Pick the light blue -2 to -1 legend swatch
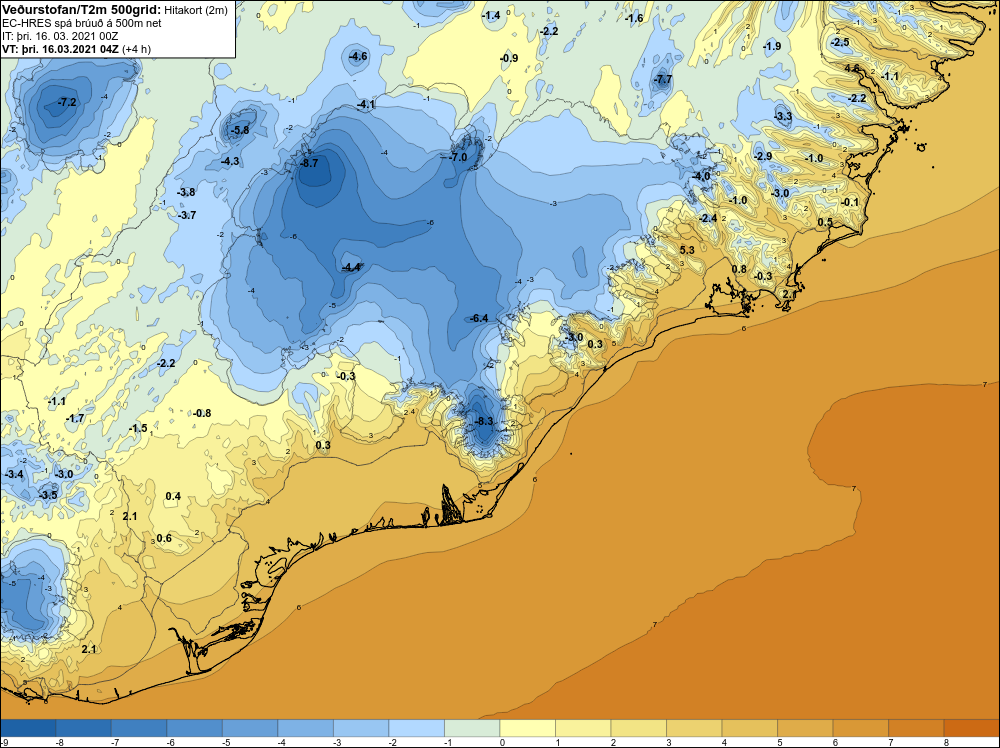1000x748 pixels. point(416,728)
